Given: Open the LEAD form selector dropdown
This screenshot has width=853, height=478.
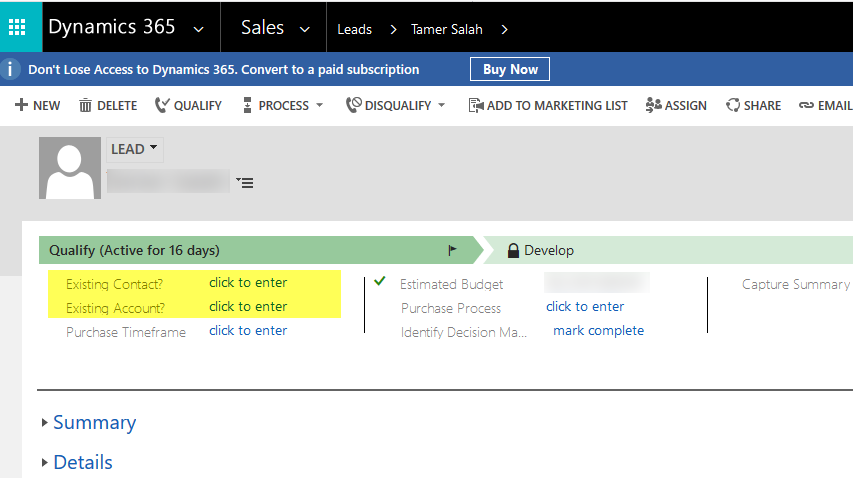Looking at the screenshot, I should click(x=134, y=149).
